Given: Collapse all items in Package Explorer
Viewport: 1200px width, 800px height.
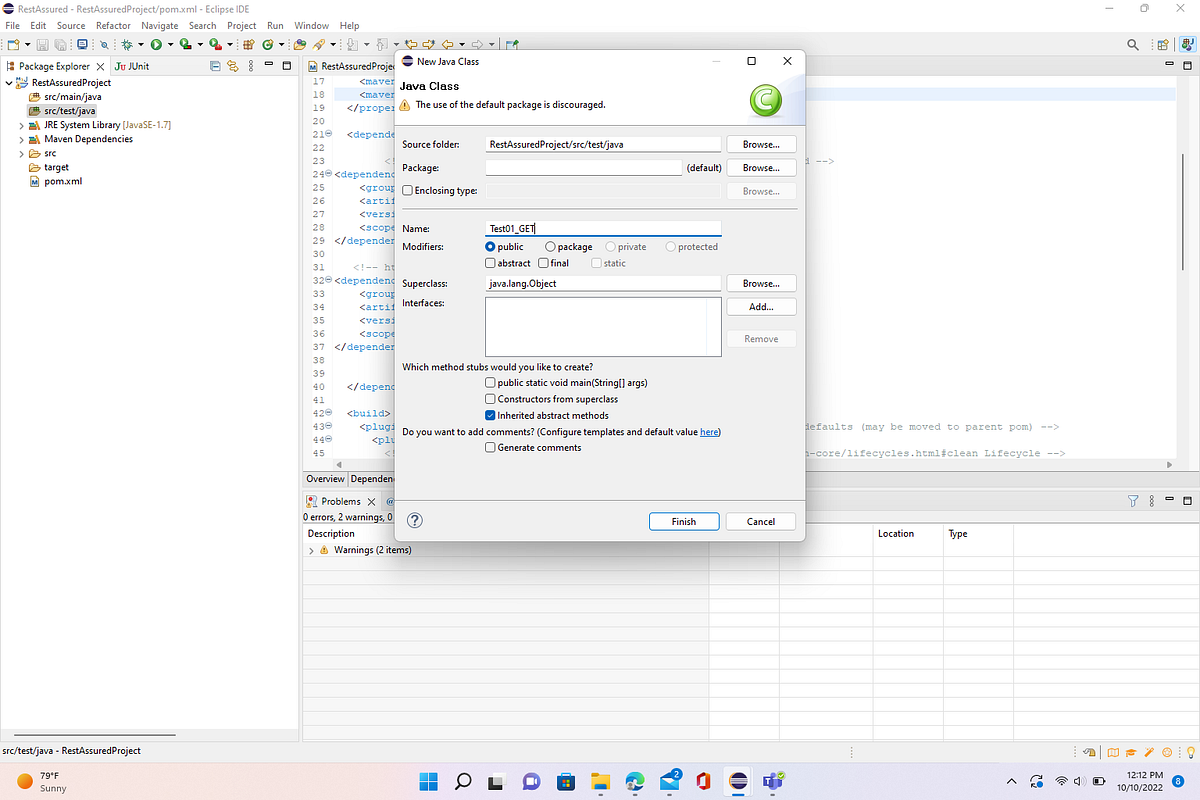Looking at the screenshot, I should tap(215, 66).
